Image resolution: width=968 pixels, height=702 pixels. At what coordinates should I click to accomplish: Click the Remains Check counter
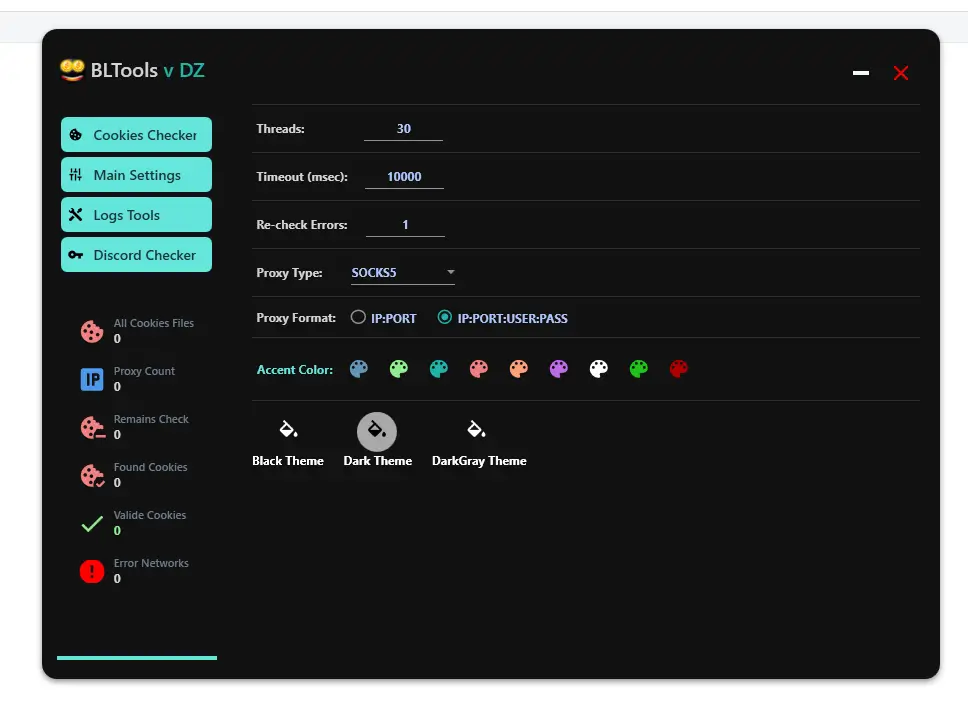tap(91, 427)
